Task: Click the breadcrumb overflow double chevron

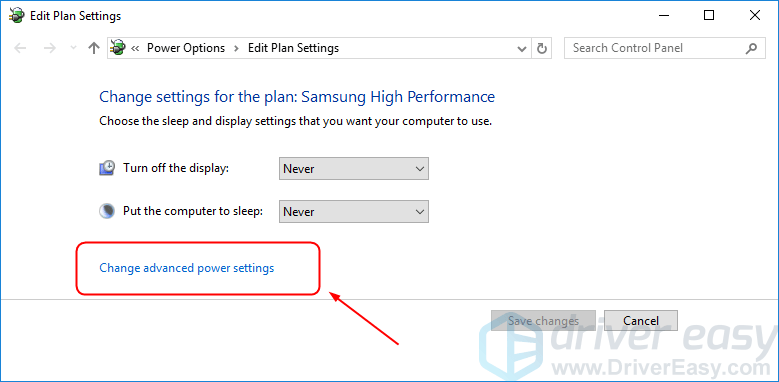Action: tap(135, 48)
